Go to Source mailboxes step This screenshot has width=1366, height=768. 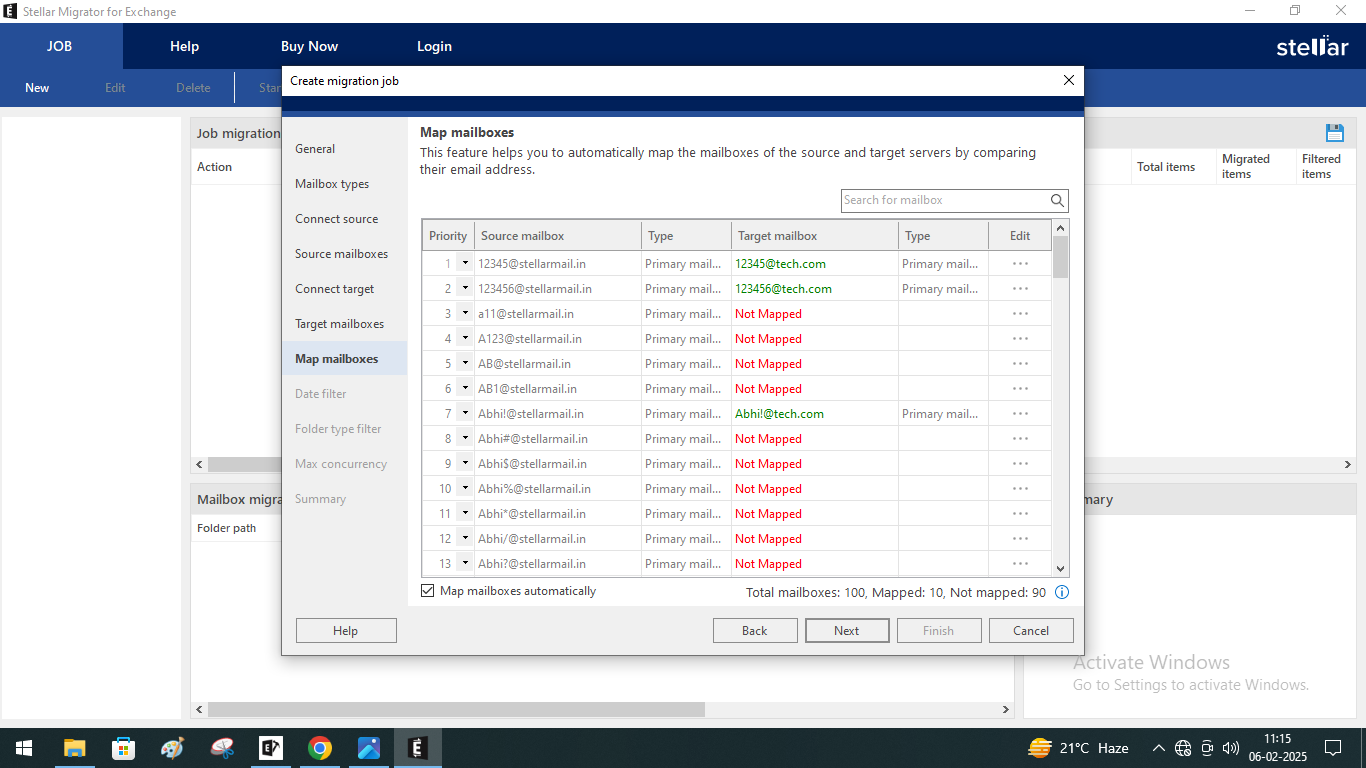pyautogui.click(x=341, y=254)
